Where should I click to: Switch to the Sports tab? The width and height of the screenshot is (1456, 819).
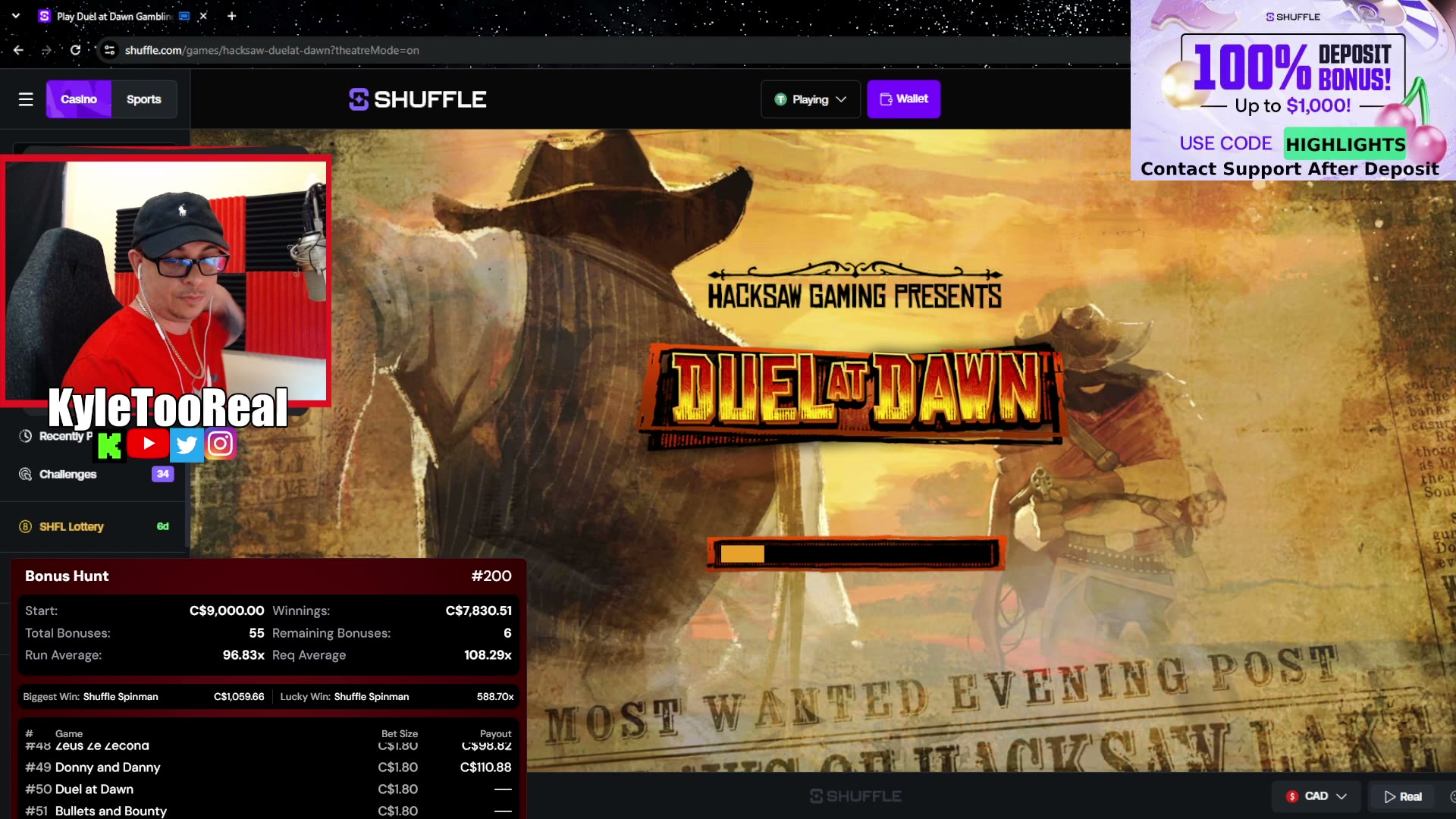click(x=144, y=99)
